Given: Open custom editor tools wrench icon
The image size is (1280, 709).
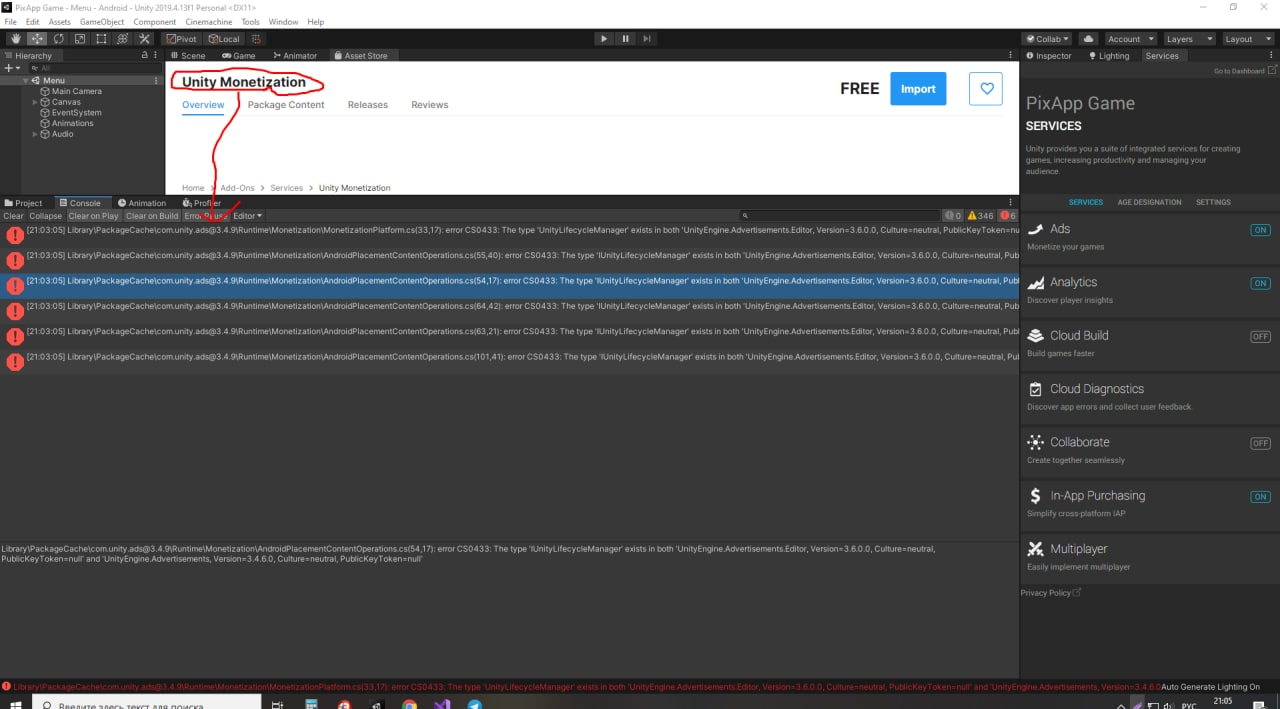Looking at the screenshot, I should [144, 39].
